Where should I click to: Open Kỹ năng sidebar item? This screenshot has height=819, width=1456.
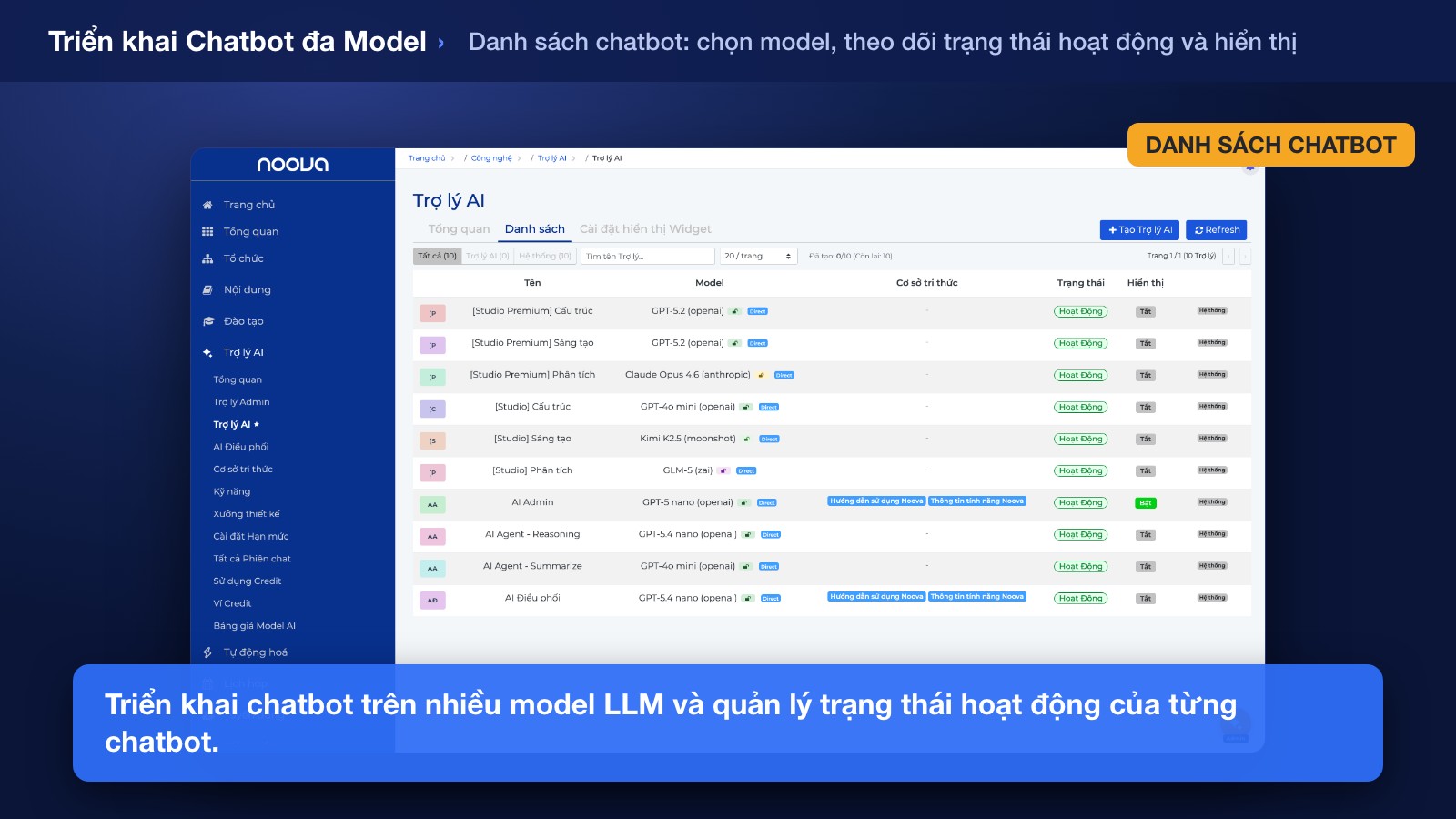click(231, 491)
